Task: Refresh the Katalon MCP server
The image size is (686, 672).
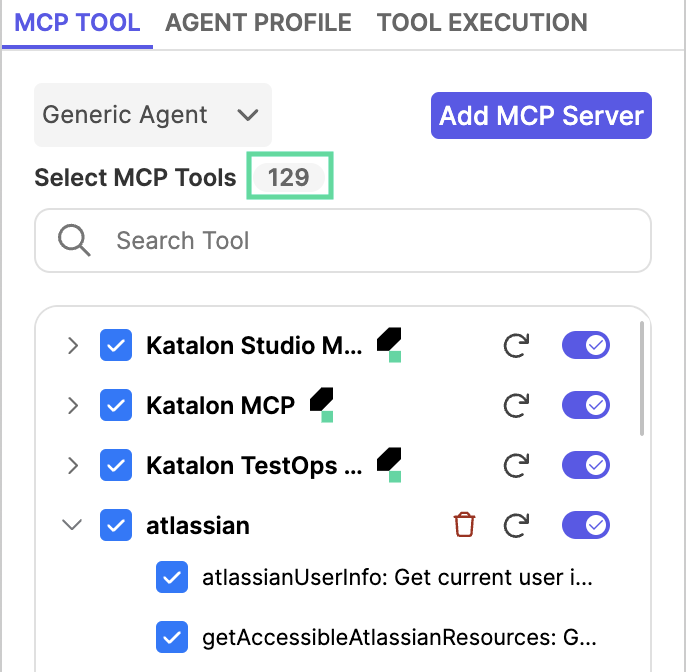Action: point(516,406)
